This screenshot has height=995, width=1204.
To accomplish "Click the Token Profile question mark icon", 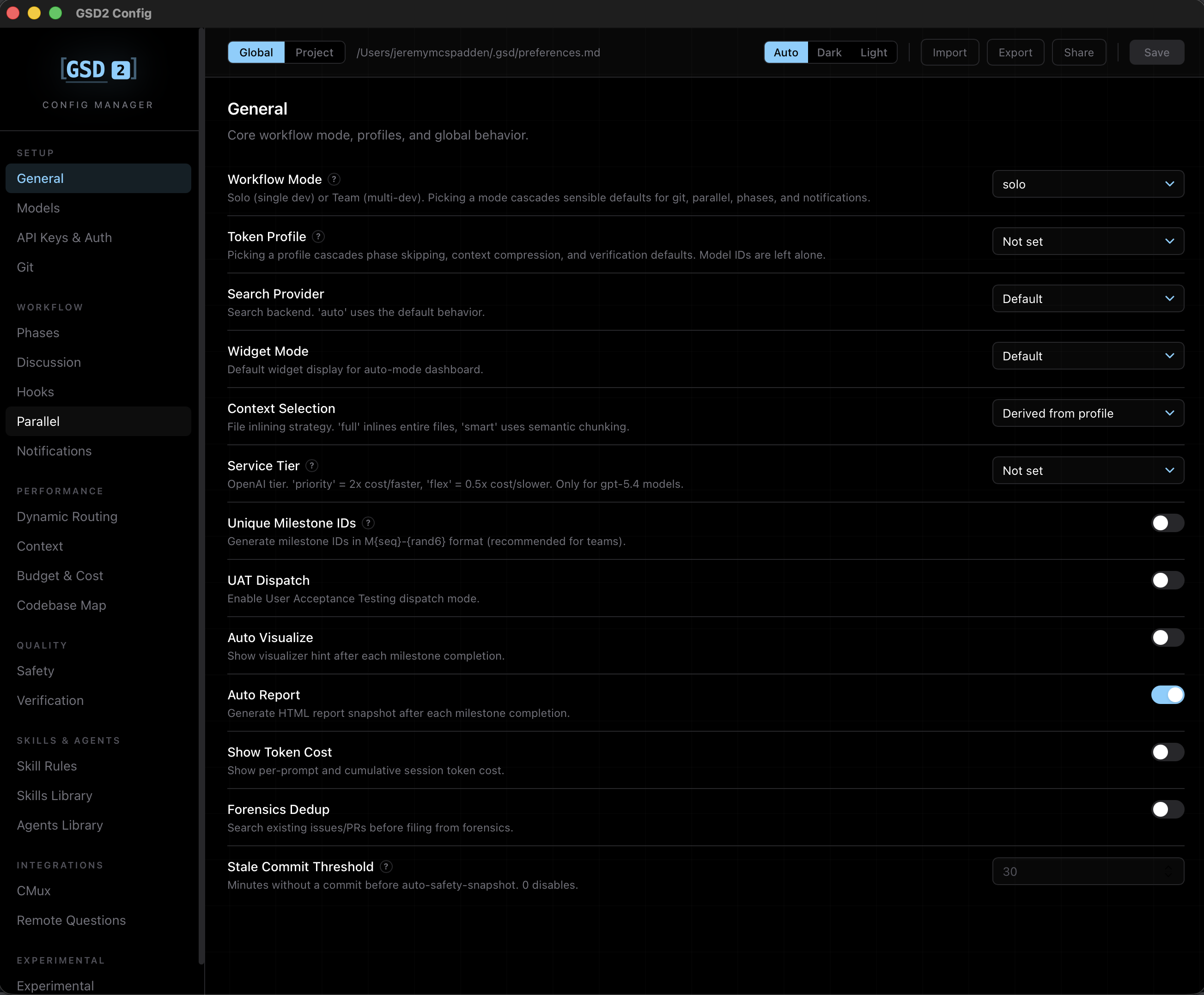I will pos(319,236).
